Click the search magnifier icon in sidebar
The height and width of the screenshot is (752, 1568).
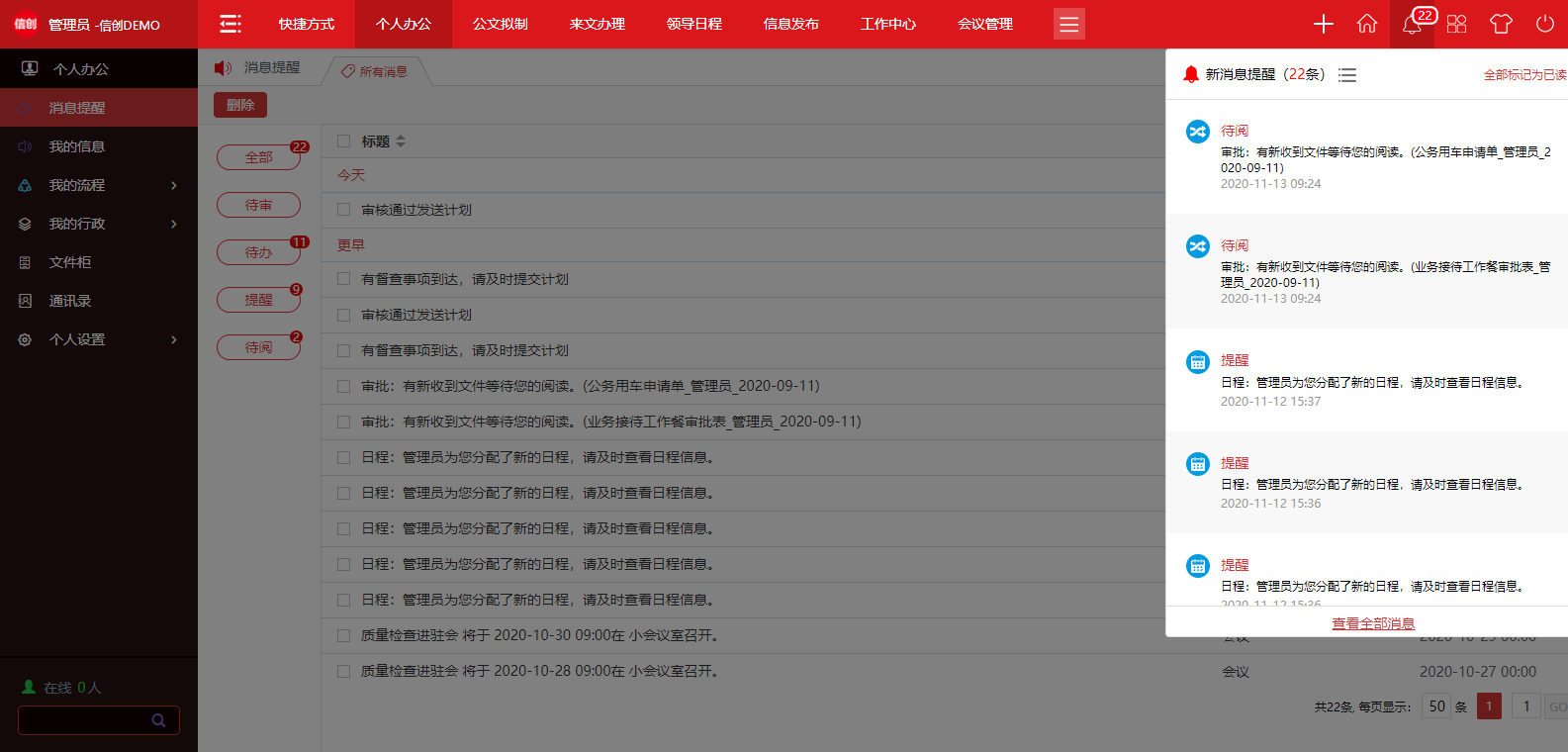pyautogui.click(x=158, y=720)
